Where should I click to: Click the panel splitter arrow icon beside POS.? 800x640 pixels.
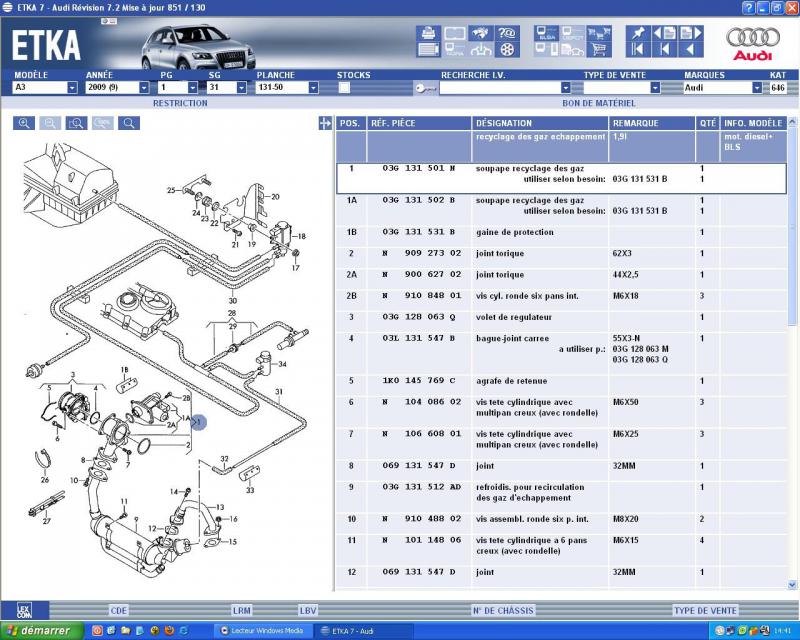click(325, 123)
